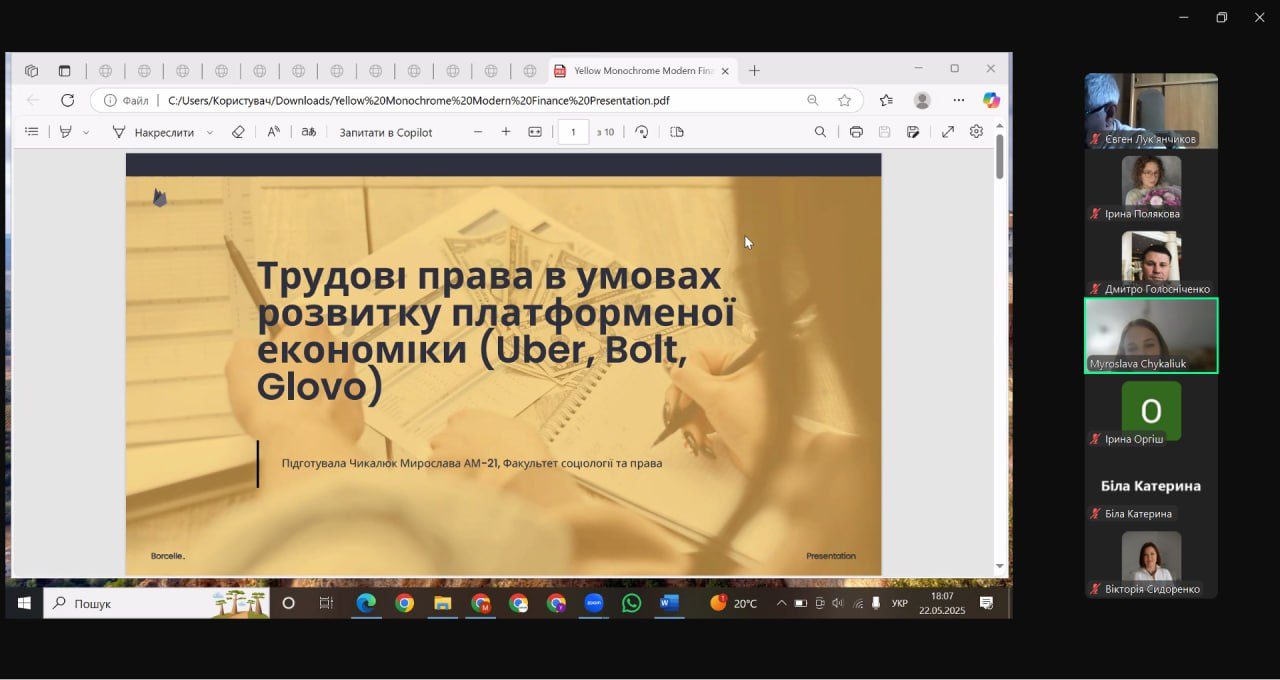Print the PDF document

tap(856, 132)
